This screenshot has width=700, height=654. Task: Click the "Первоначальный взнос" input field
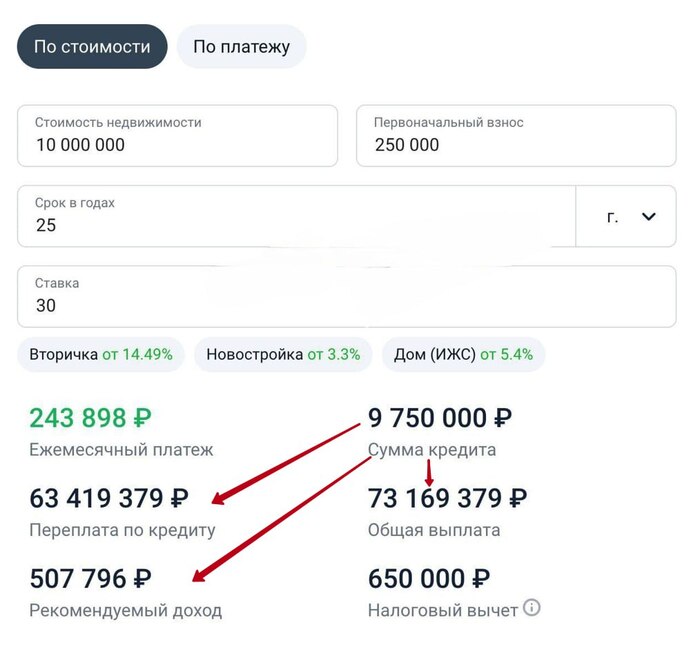(x=516, y=135)
